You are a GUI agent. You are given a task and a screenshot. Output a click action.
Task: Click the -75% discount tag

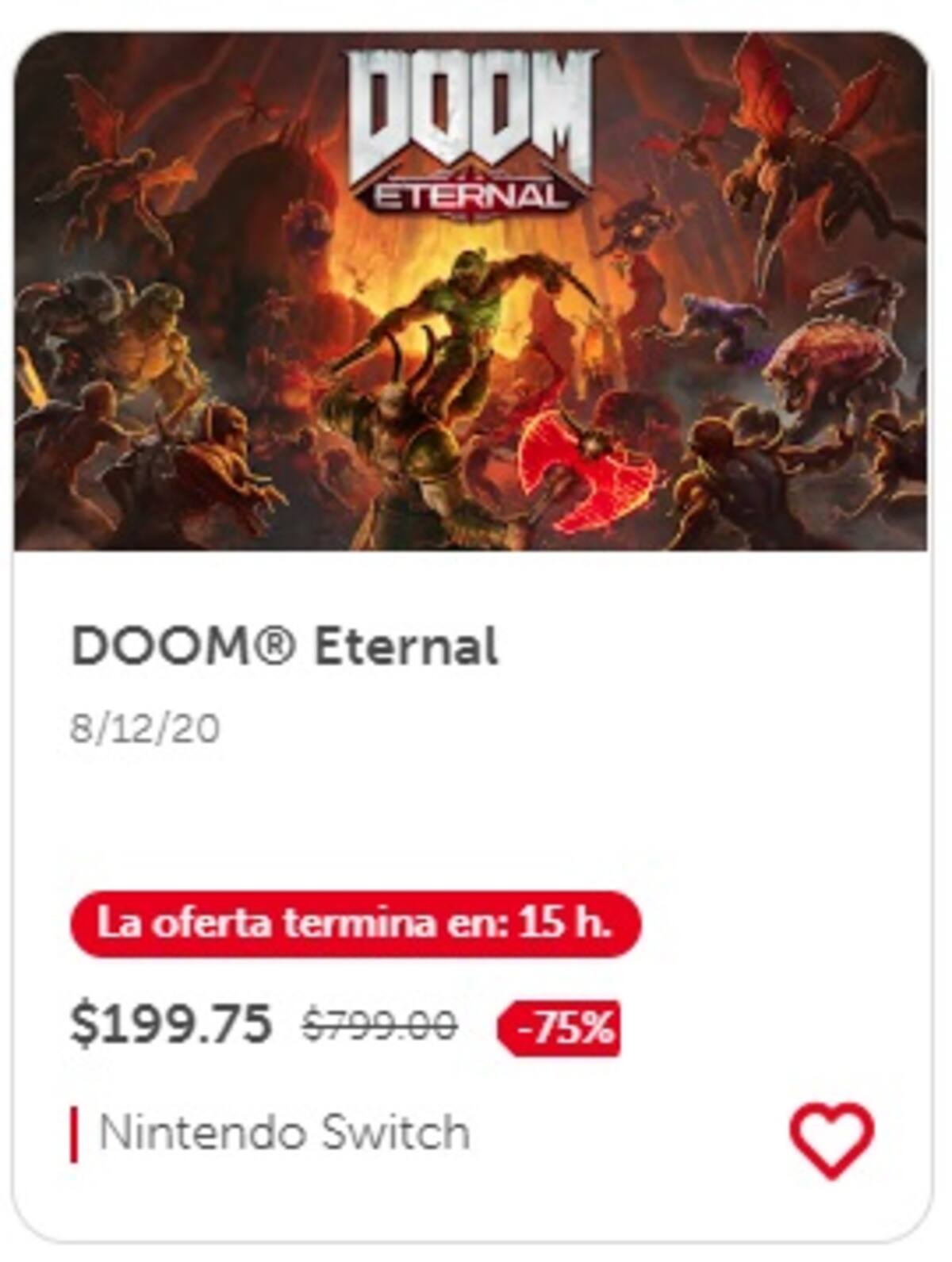[x=559, y=1029]
